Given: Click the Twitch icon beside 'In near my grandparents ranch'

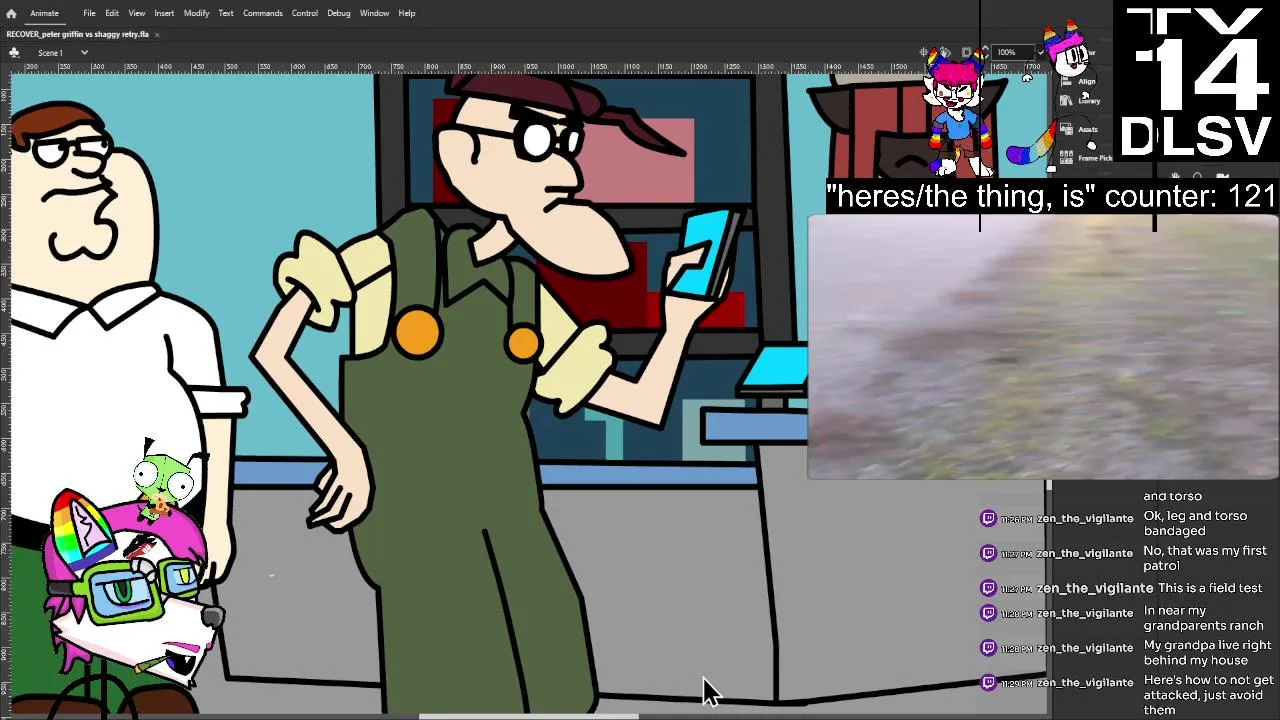Looking at the screenshot, I should (x=988, y=612).
